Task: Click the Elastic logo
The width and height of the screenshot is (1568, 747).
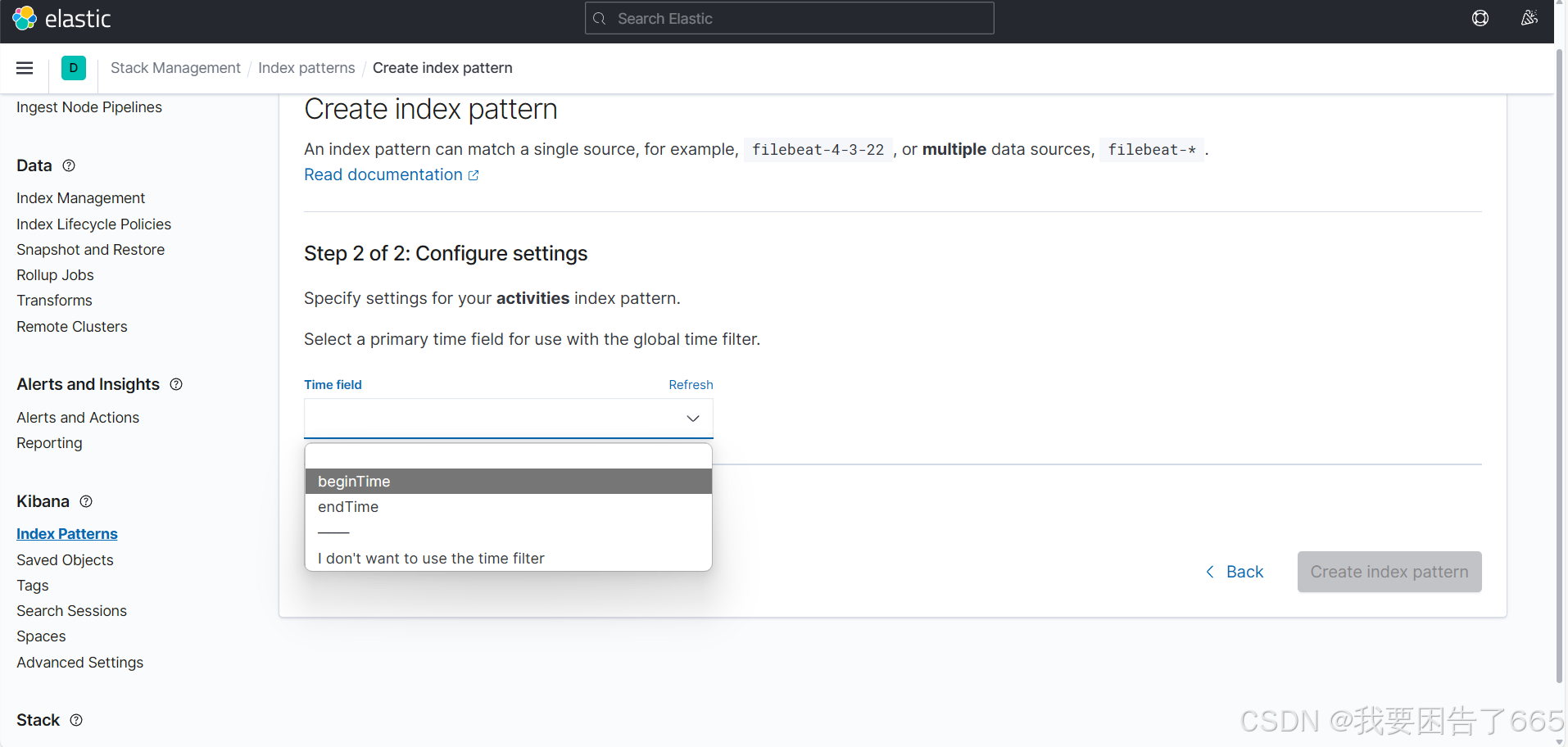Action: pos(61,18)
